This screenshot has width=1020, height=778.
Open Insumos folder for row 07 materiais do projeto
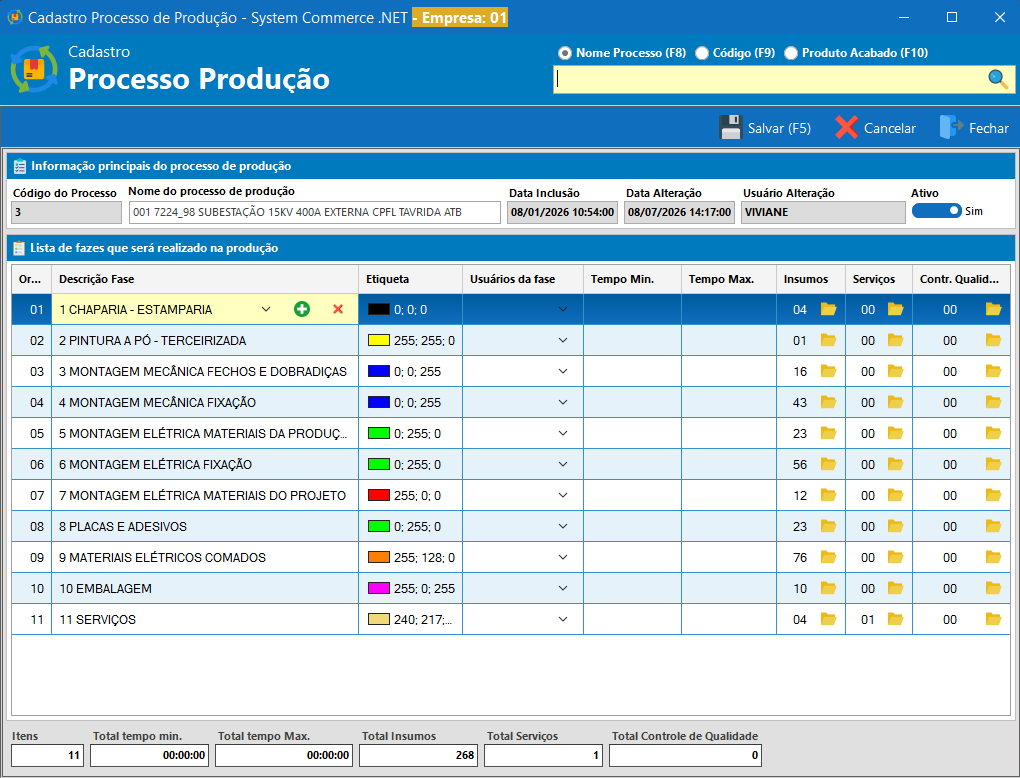[x=828, y=495]
